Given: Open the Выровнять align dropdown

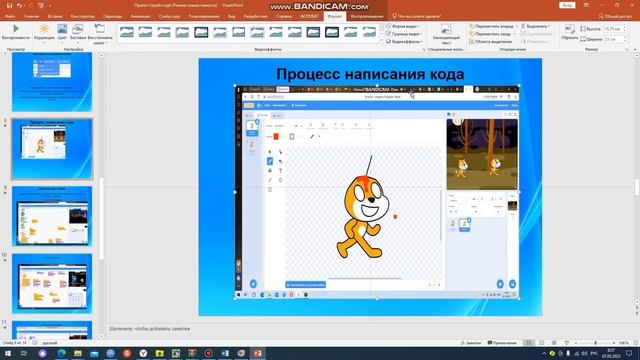Looking at the screenshot, I should point(535,26).
